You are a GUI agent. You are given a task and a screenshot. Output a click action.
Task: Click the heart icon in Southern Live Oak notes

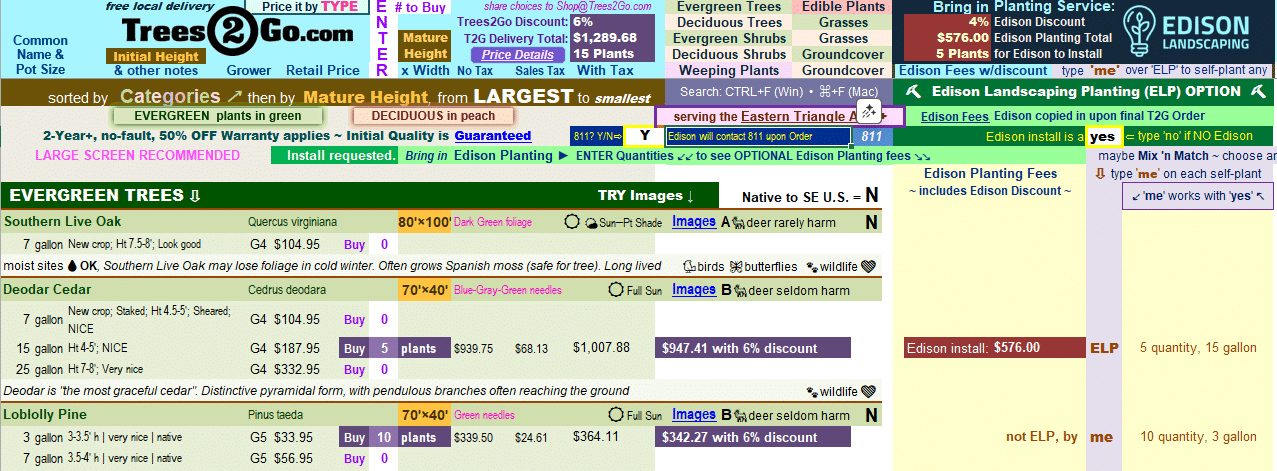coord(869,267)
